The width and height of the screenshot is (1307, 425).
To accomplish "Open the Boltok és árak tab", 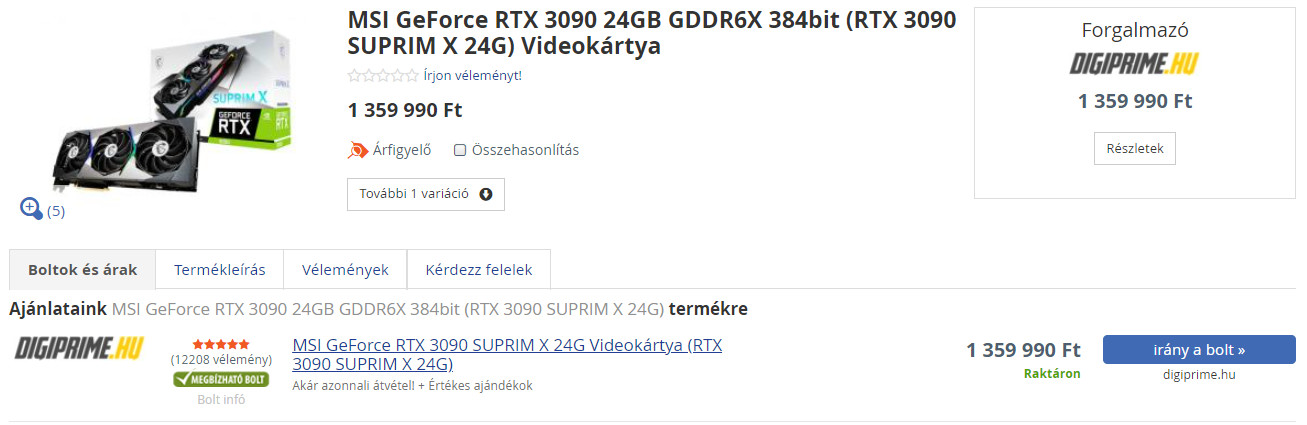I will tap(83, 270).
